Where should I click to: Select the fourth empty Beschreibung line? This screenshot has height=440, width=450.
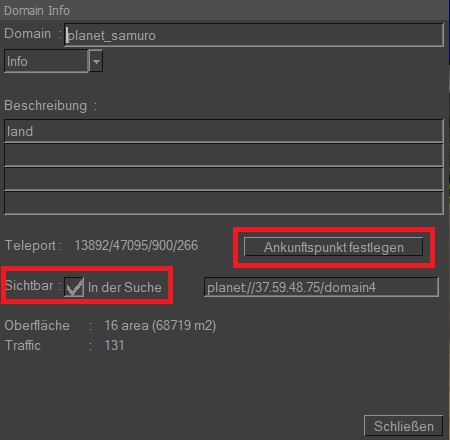(x=224, y=203)
